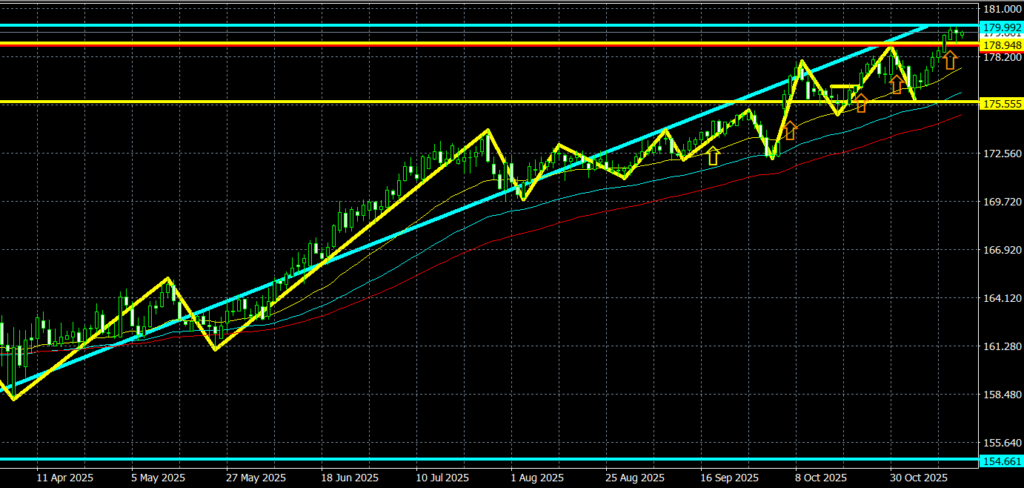The height and width of the screenshot is (488, 1024).
Task: Select orange arrow between 175.555 and 178.948 lines
Action: [x=898, y=84]
